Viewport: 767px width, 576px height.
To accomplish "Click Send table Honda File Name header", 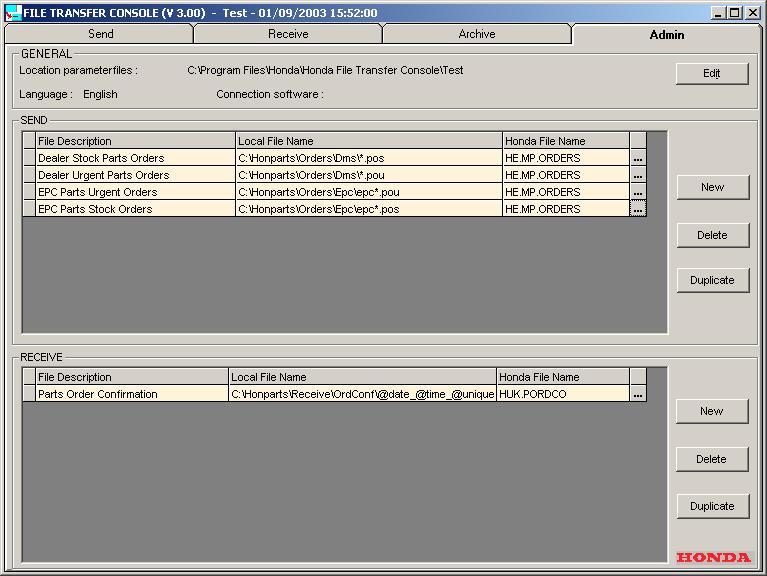I will click(x=566, y=141).
